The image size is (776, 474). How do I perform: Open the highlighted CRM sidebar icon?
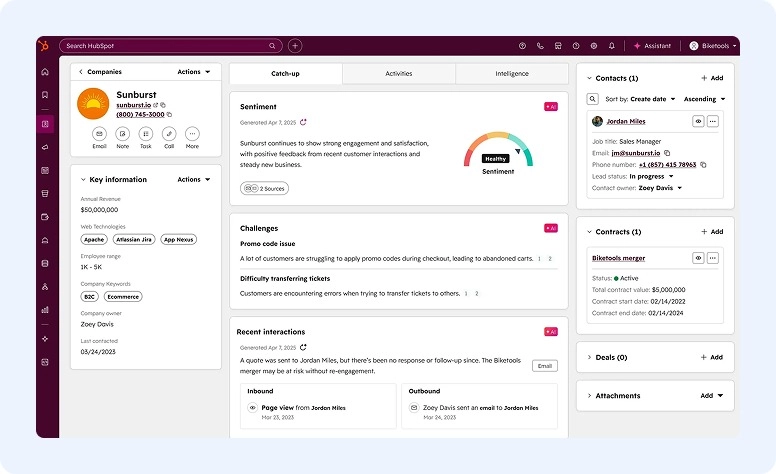click(x=45, y=124)
